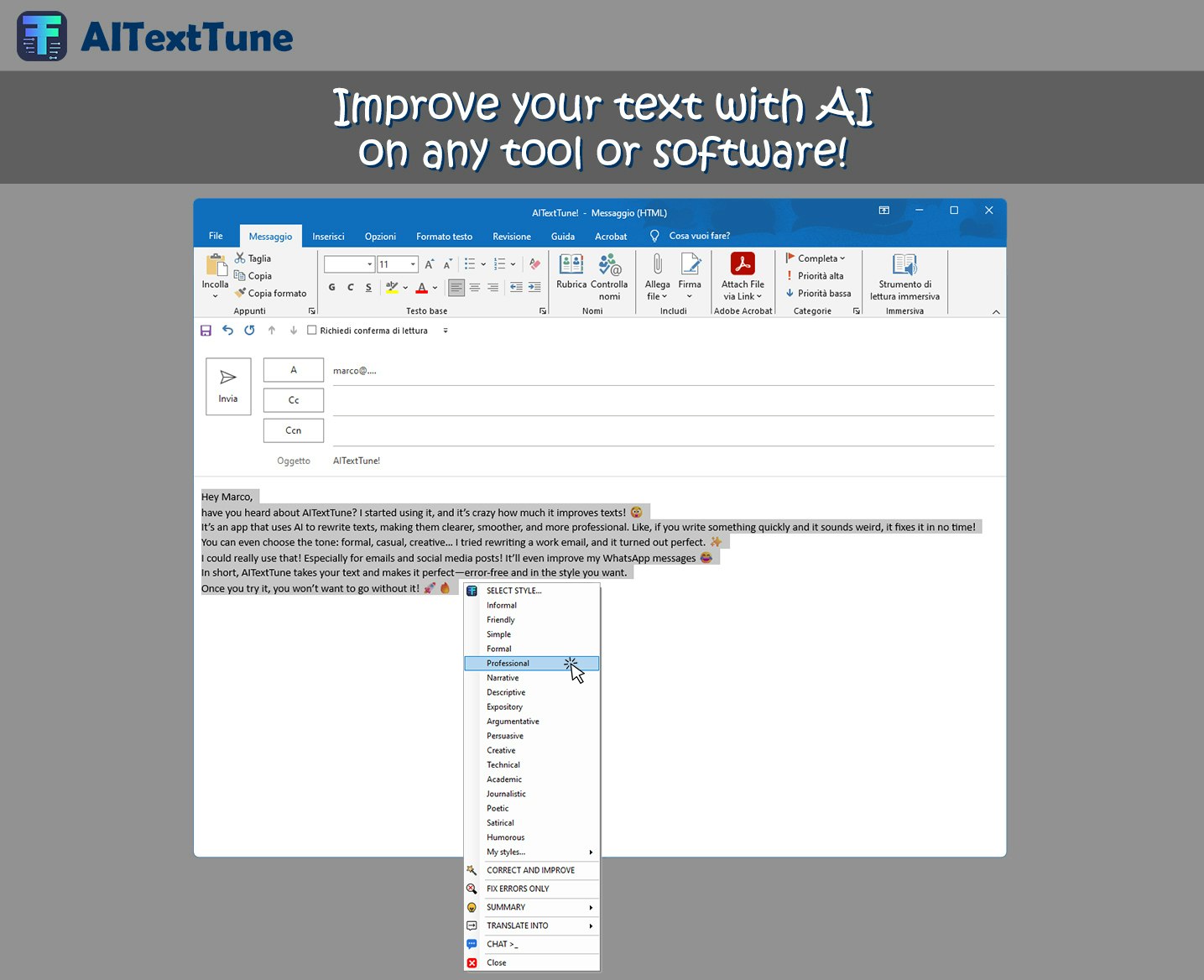Screen dimensions: 1204x980
Task: Apply the yellow highlight color swatch
Action: [x=392, y=288]
